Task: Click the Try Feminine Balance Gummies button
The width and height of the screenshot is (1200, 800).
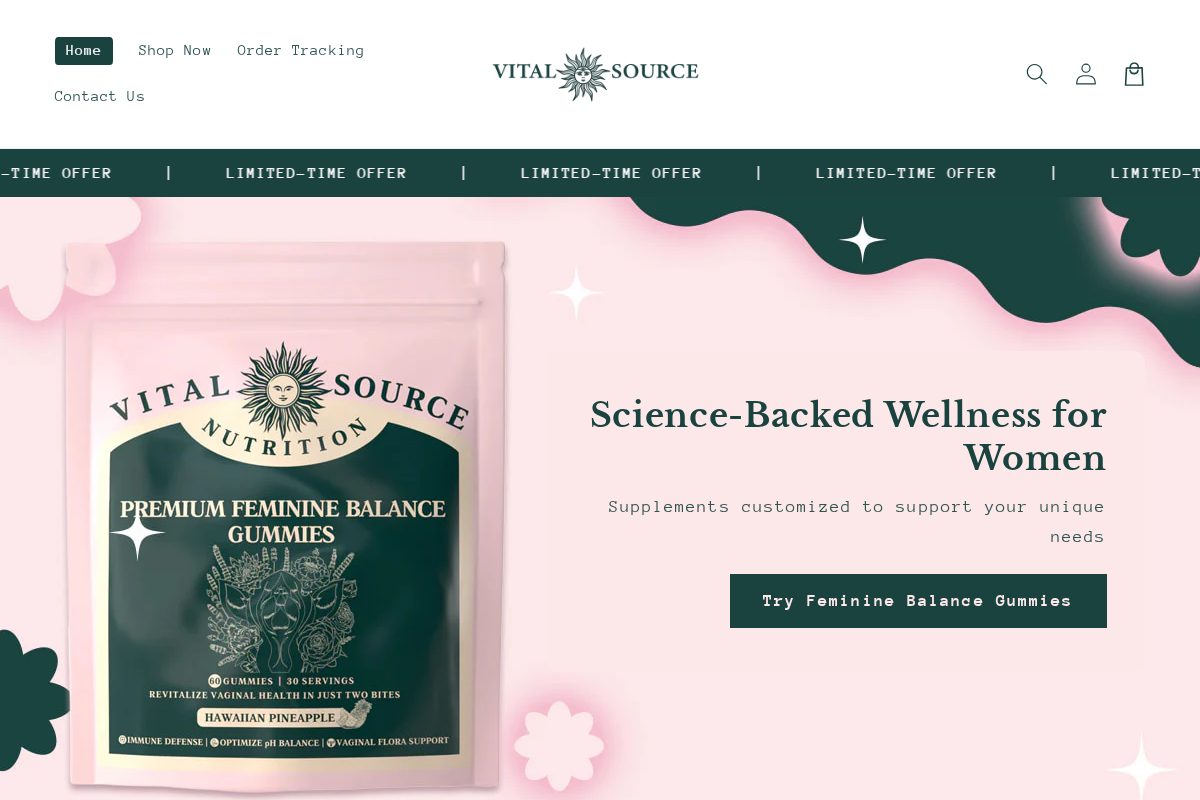Action: click(x=918, y=601)
